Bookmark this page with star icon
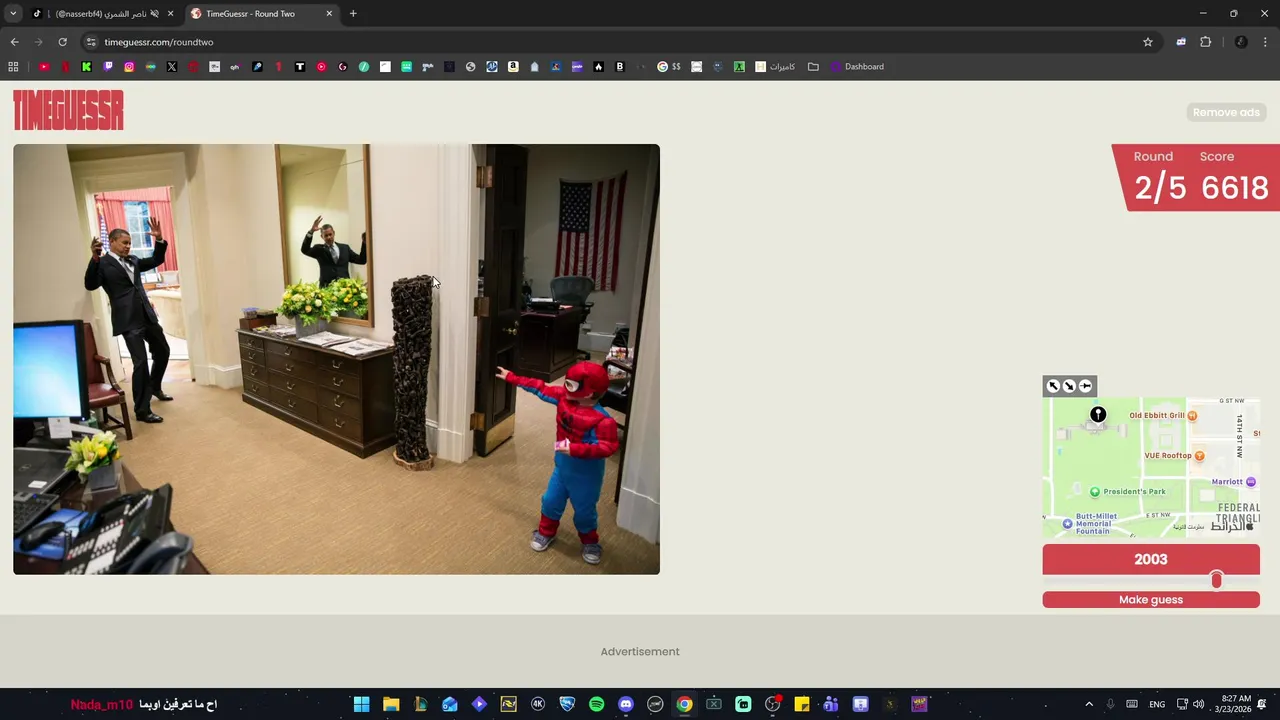Screen dimensions: 1280x720 [x=1148, y=42]
